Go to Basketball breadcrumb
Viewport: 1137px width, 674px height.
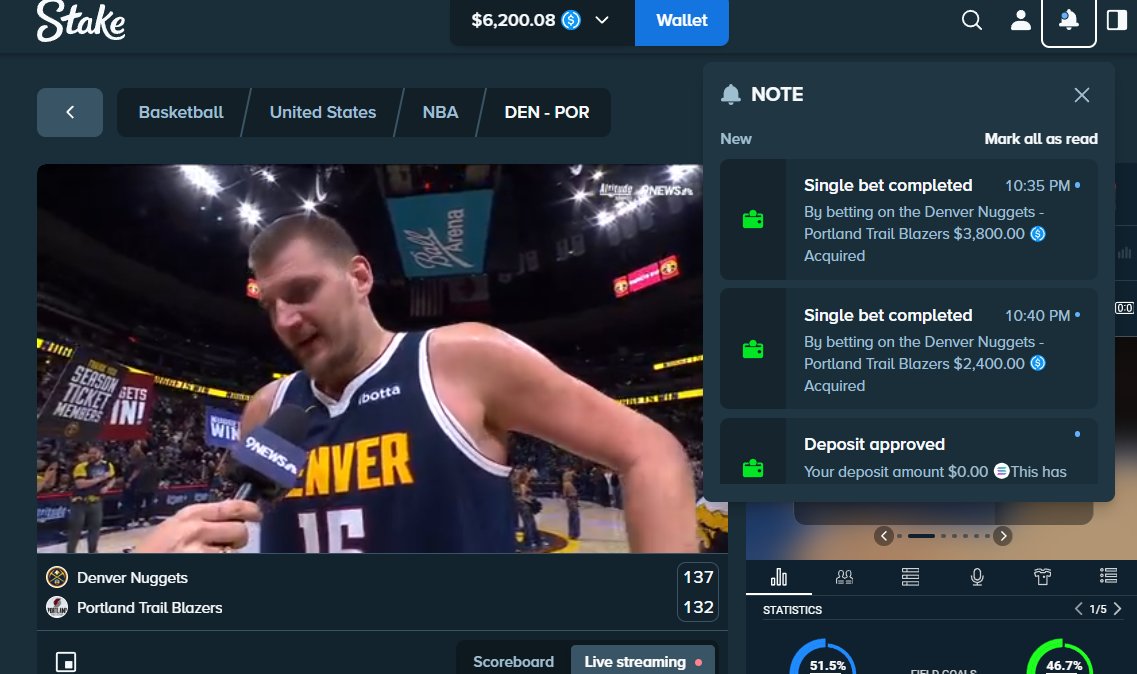[181, 112]
